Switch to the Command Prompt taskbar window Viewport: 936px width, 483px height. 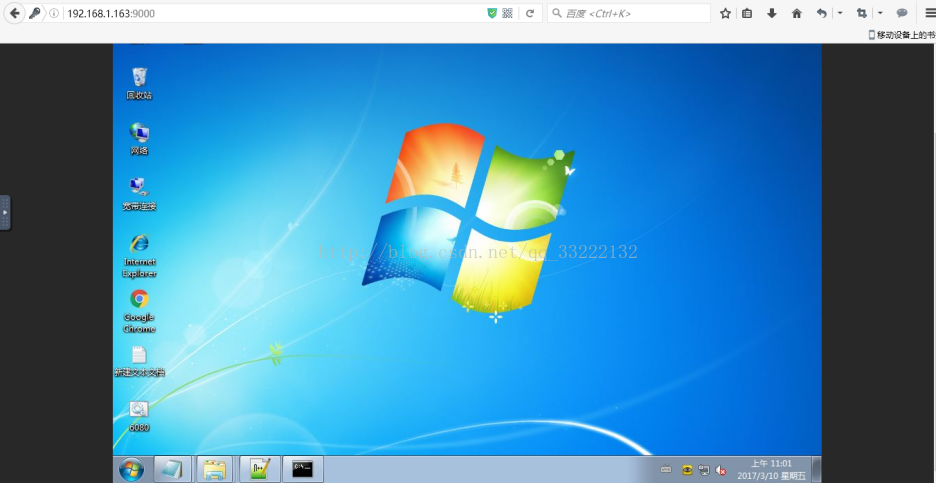click(x=303, y=469)
